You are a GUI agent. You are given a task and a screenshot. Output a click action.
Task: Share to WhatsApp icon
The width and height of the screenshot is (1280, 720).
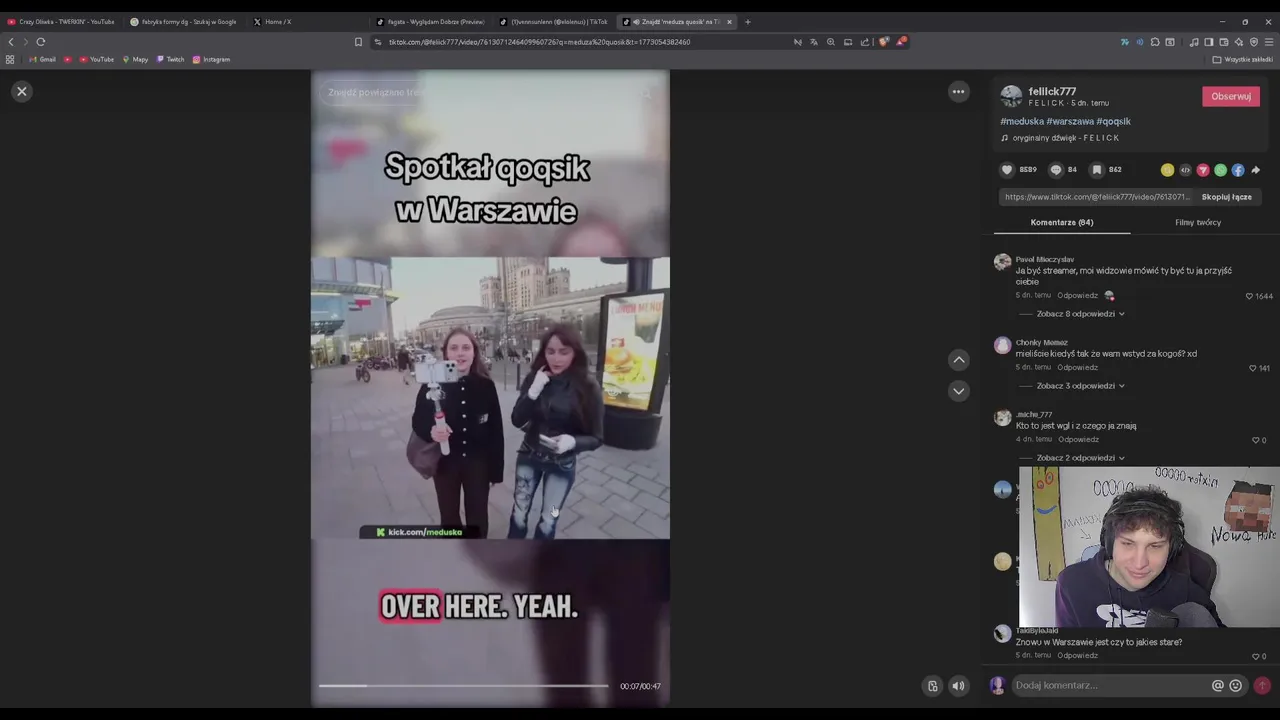1220,170
